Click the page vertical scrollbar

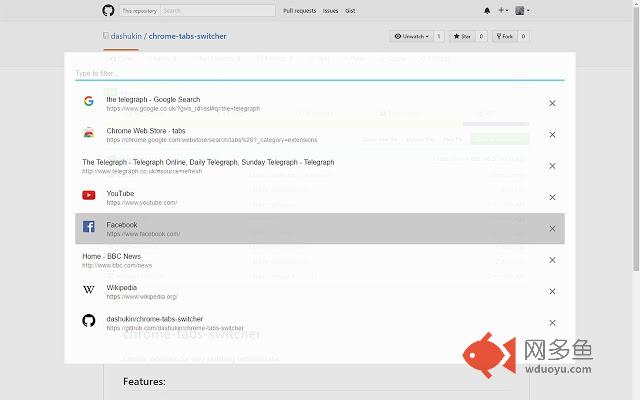[636, 139]
